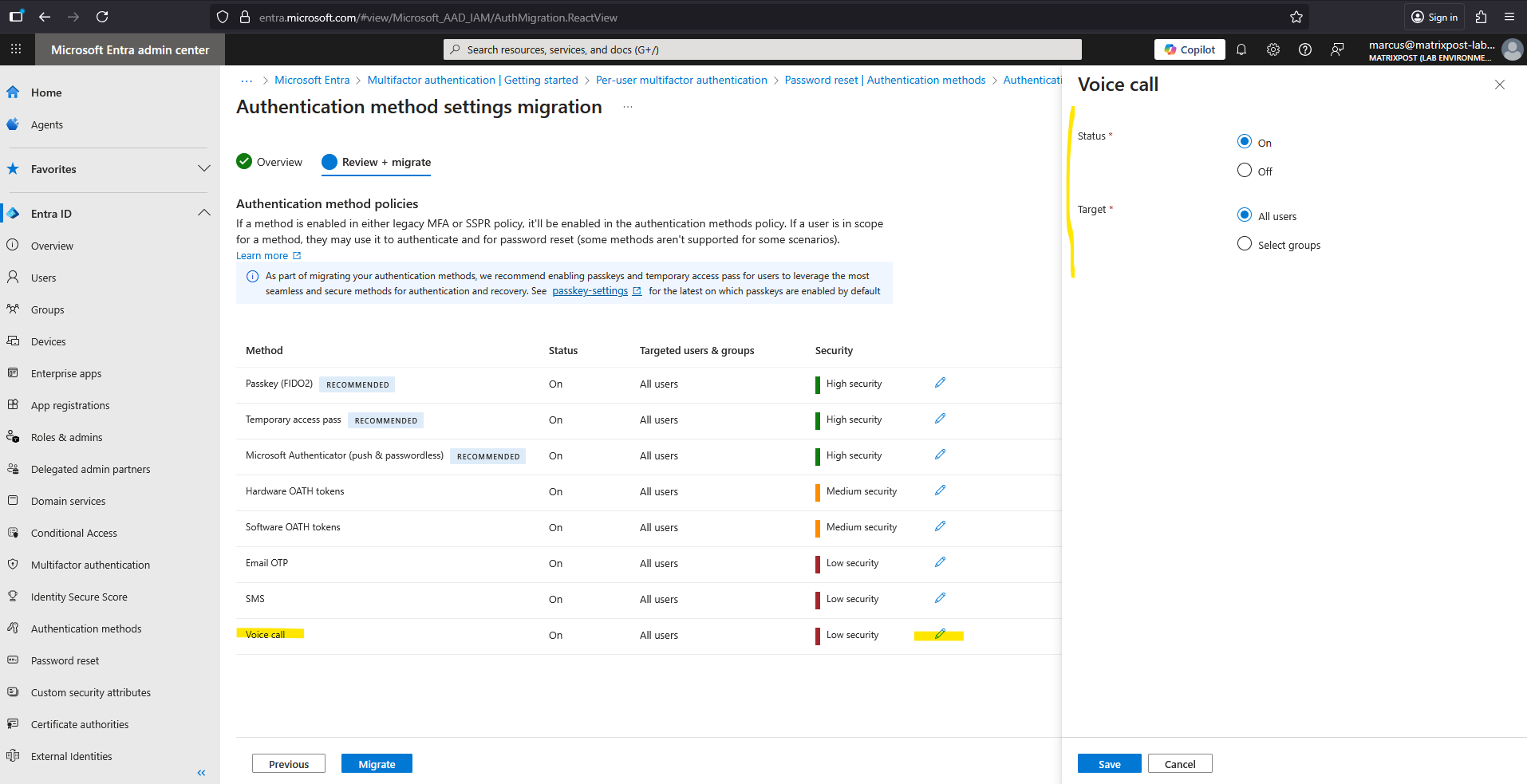Click the help question mark icon
1527x784 pixels.
tap(1304, 49)
